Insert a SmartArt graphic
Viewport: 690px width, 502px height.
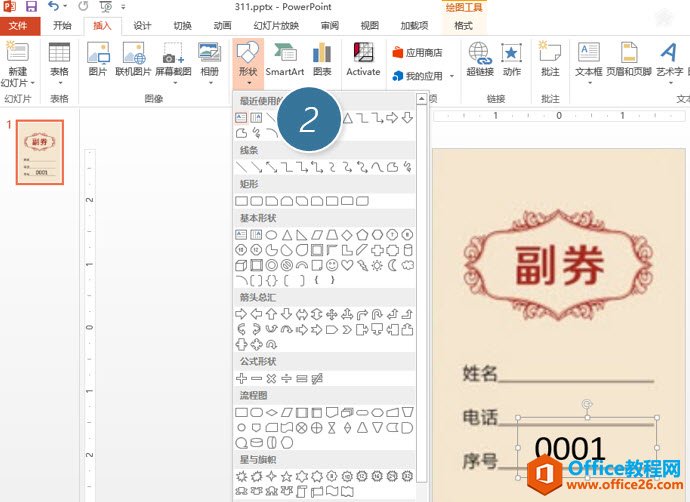click(x=285, y=59)
